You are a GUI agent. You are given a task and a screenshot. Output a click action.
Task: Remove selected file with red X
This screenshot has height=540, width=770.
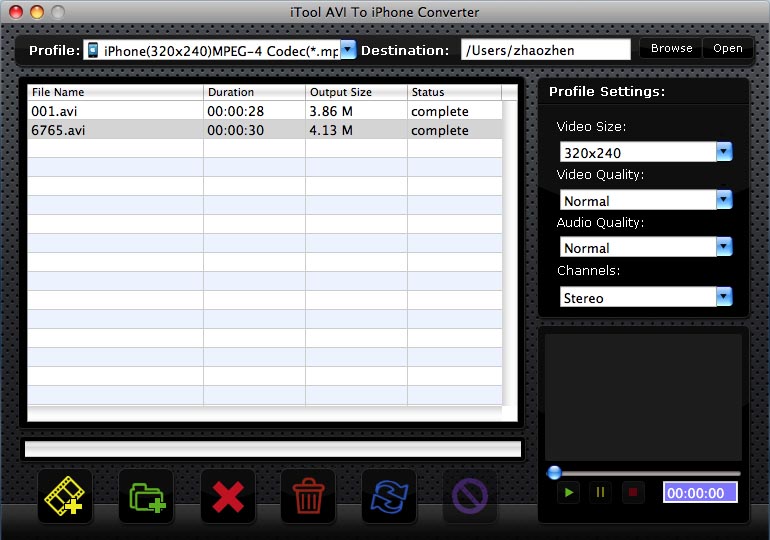228,496
